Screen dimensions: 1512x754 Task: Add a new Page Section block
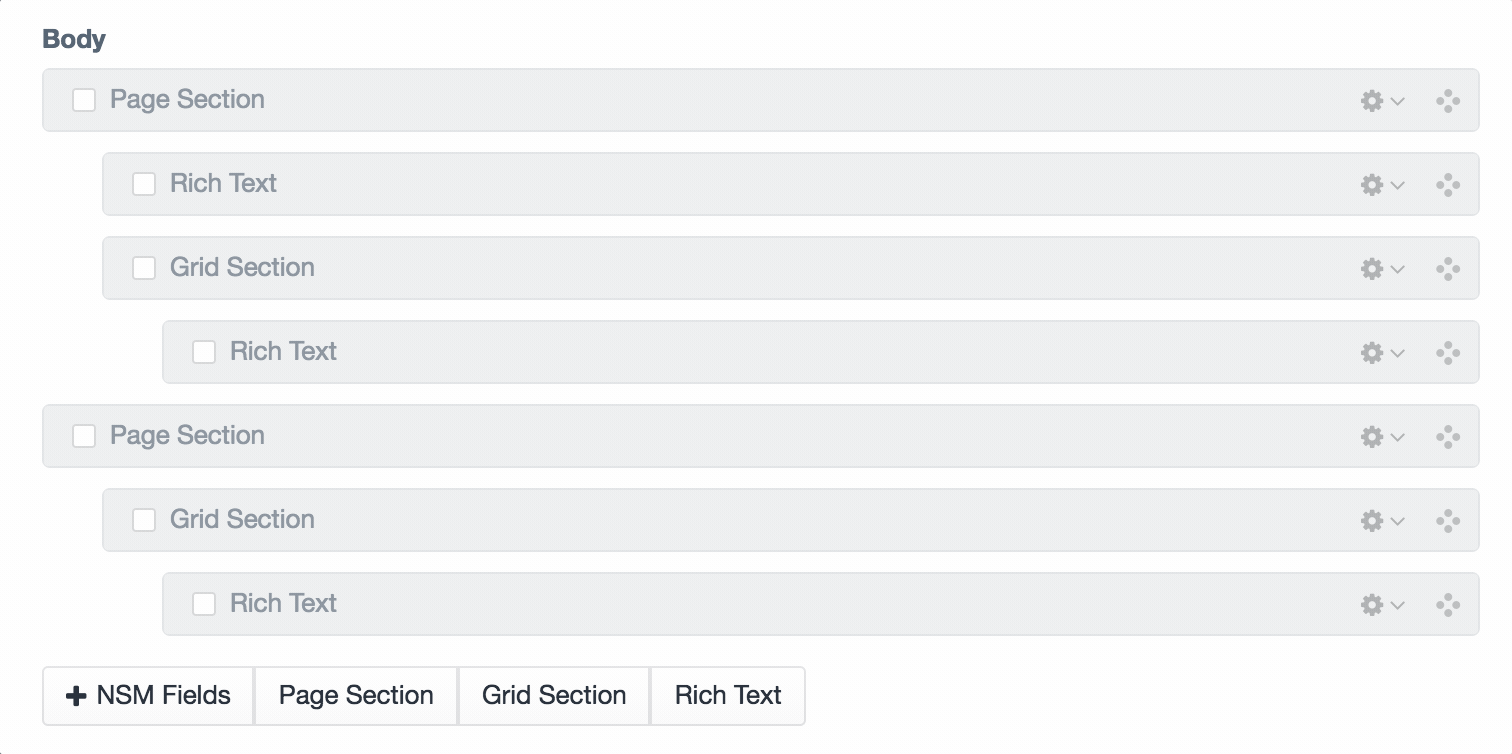tap(356, 696)
